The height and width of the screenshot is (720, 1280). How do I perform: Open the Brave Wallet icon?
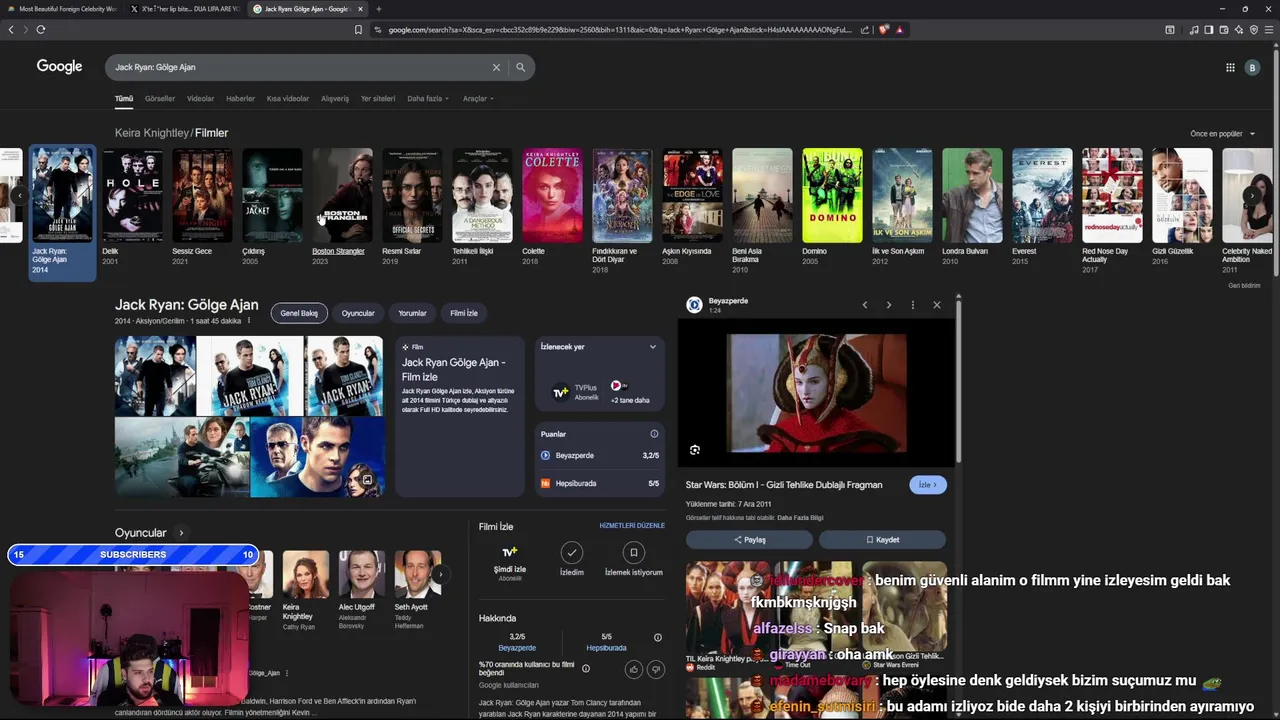[x=1224, y=30]
